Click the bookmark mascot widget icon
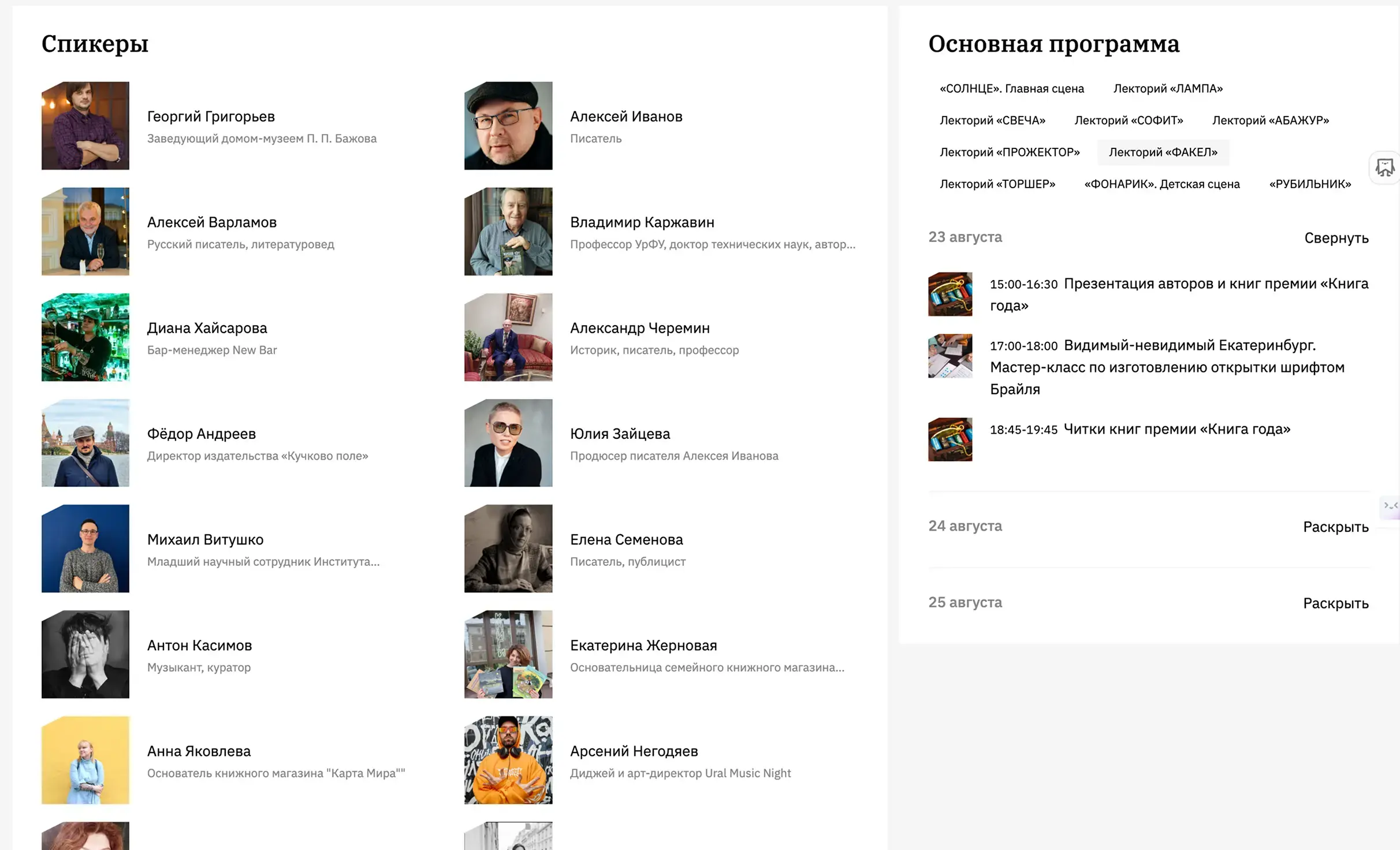The height and width of the screenshot is (850, 1400). pos(1385,167)
